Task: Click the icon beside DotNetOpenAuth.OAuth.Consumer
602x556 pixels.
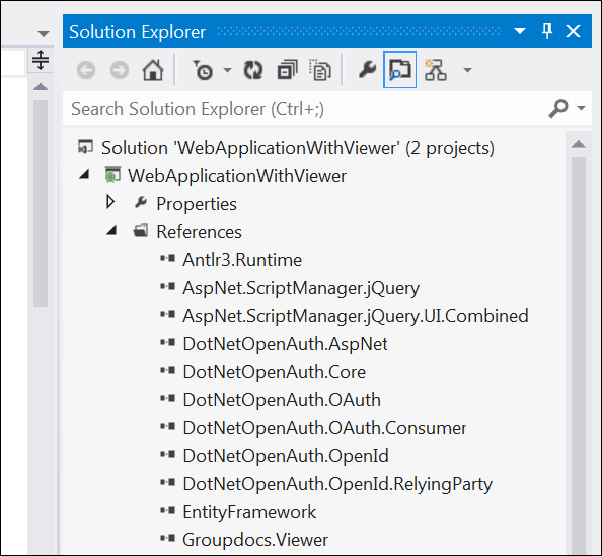Action: [x=167, y=427]
